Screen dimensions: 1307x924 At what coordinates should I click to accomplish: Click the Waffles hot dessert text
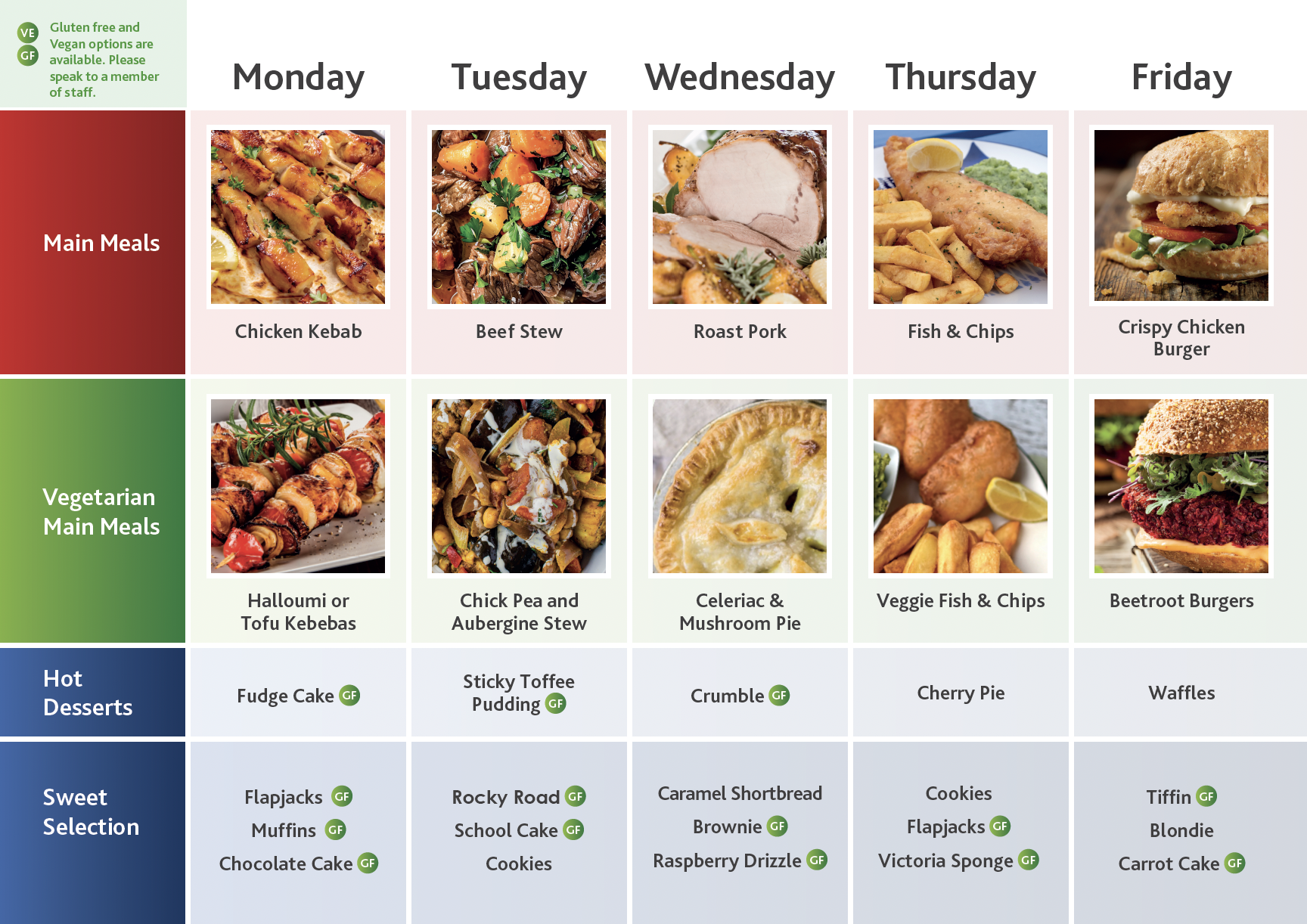coord(1181,693)
